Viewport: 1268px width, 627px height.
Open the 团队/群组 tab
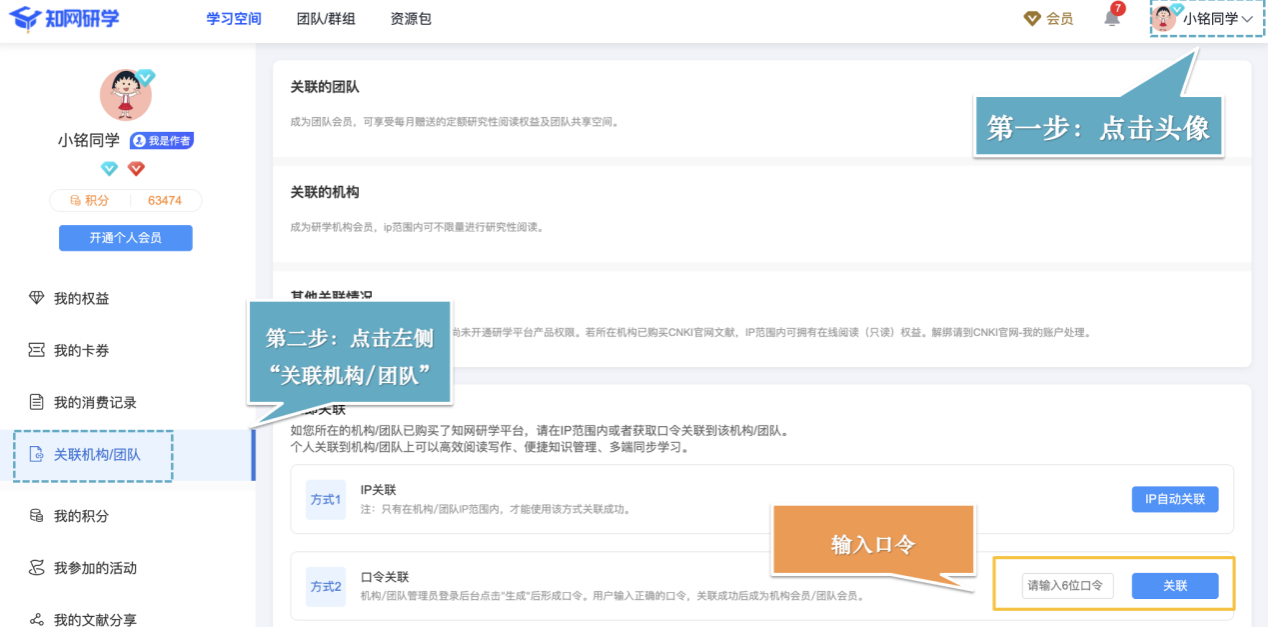point(326,19)
